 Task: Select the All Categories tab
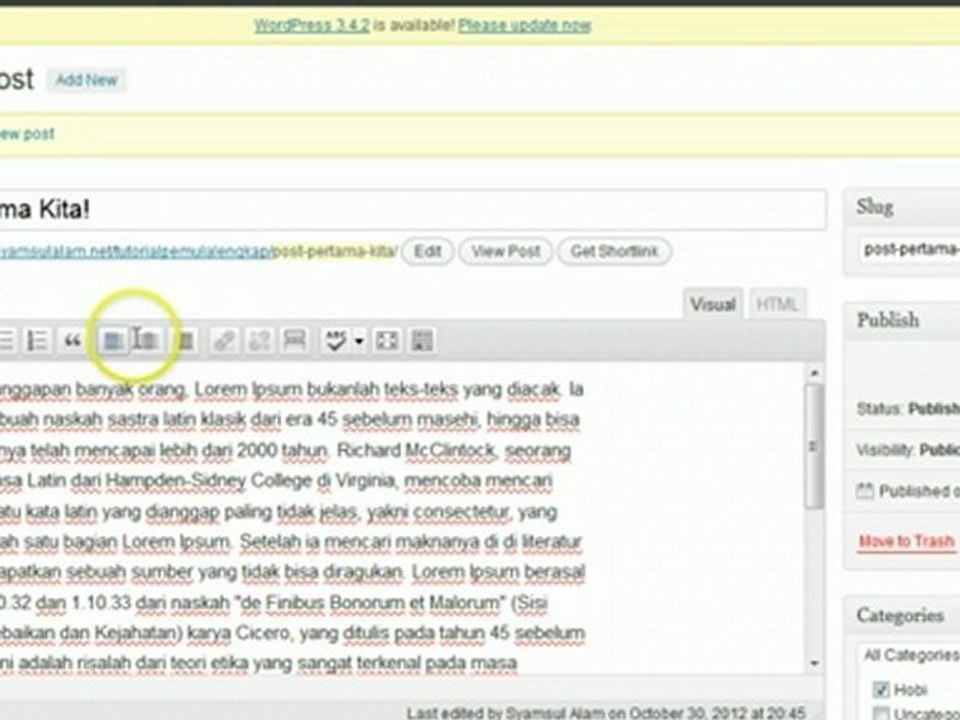[x=910, y=656]
